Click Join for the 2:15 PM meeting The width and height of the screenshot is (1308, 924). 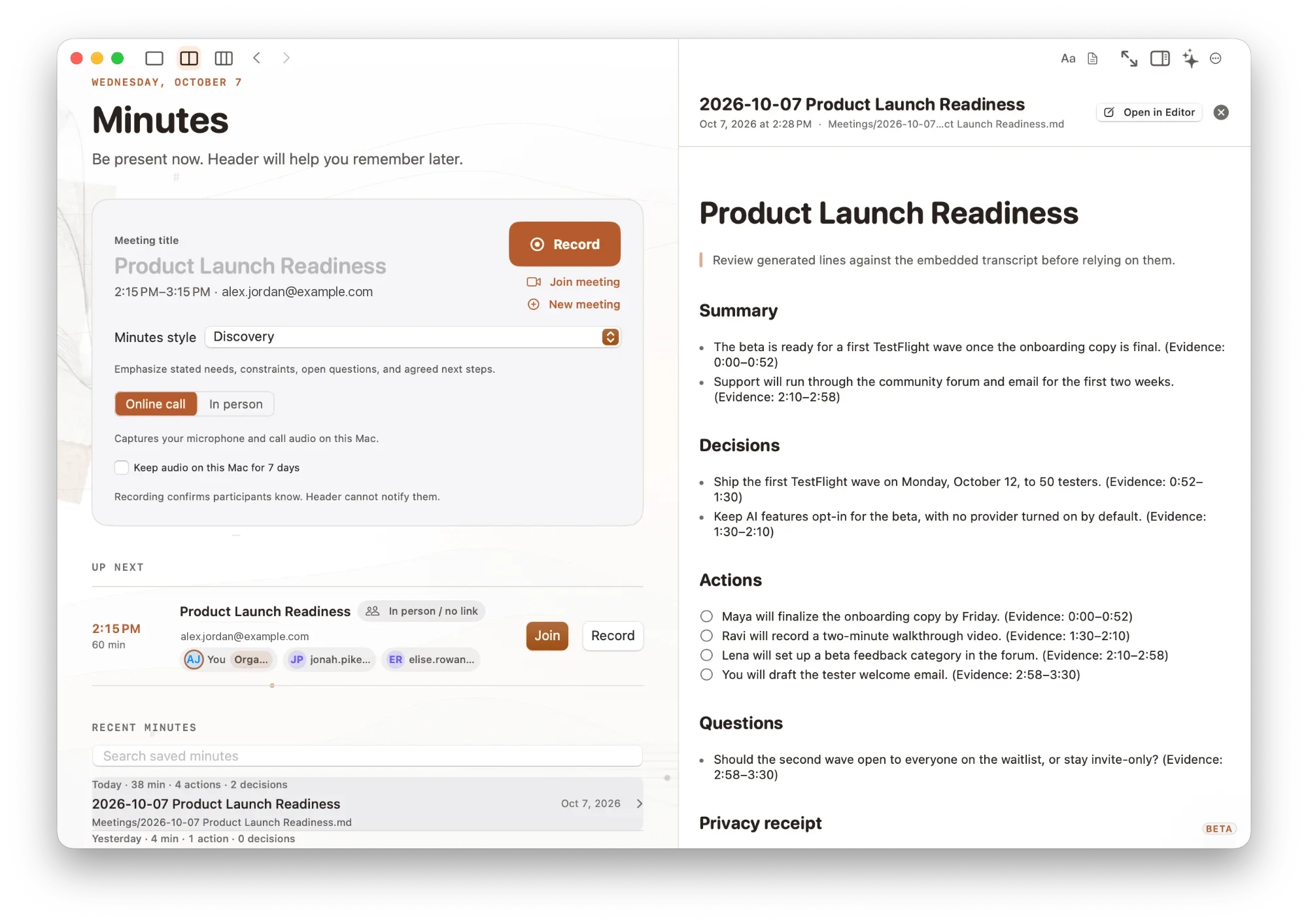click(x=547, y=636)
